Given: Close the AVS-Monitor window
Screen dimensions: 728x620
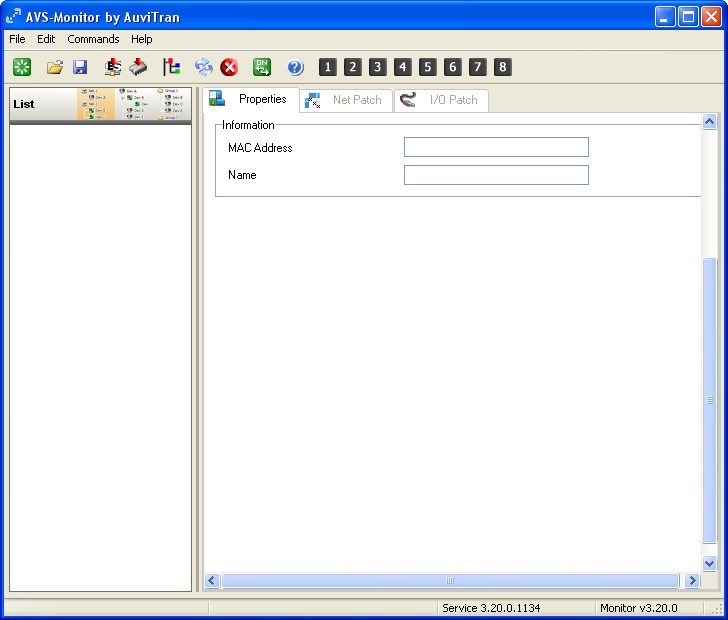Looking at the screenshot, I should [x=711, y=17].
